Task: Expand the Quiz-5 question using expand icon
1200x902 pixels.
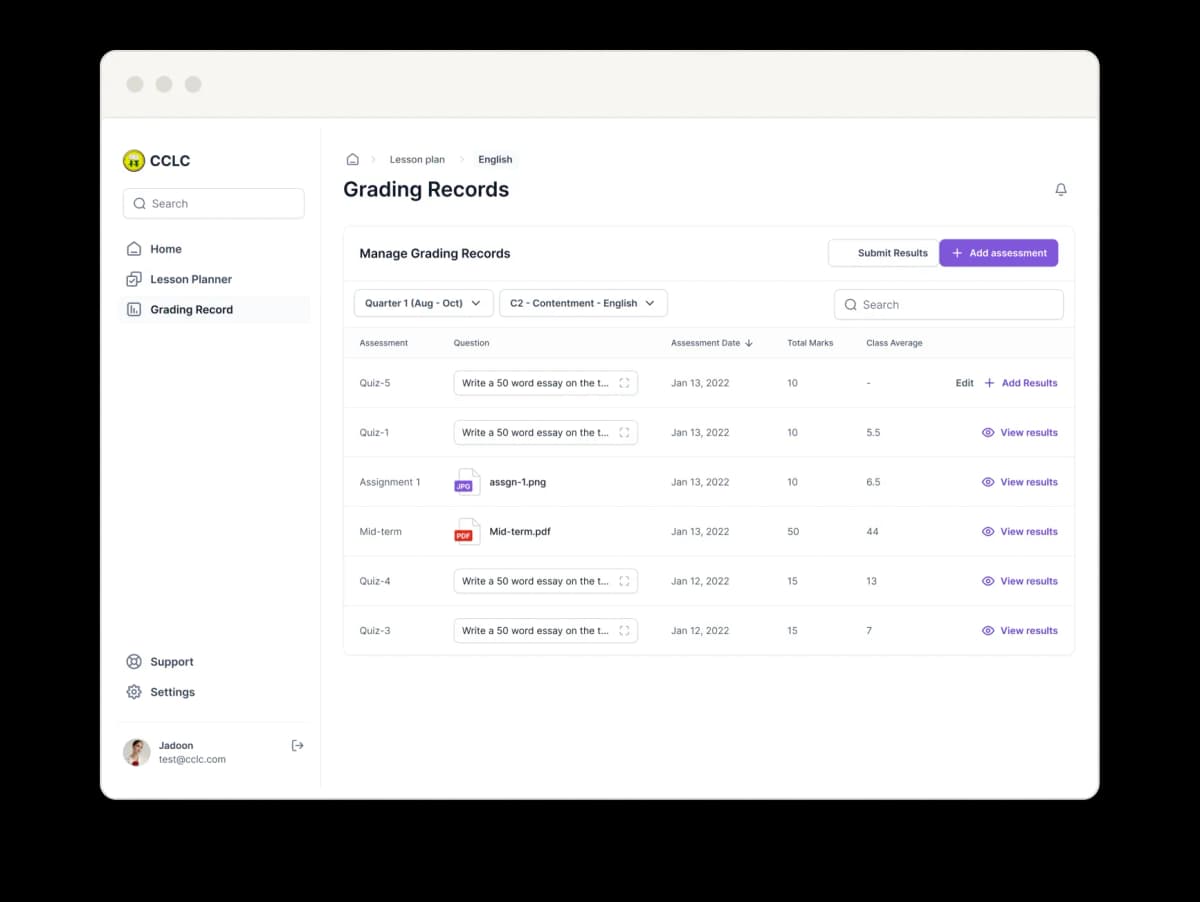Action: (624, 383)
